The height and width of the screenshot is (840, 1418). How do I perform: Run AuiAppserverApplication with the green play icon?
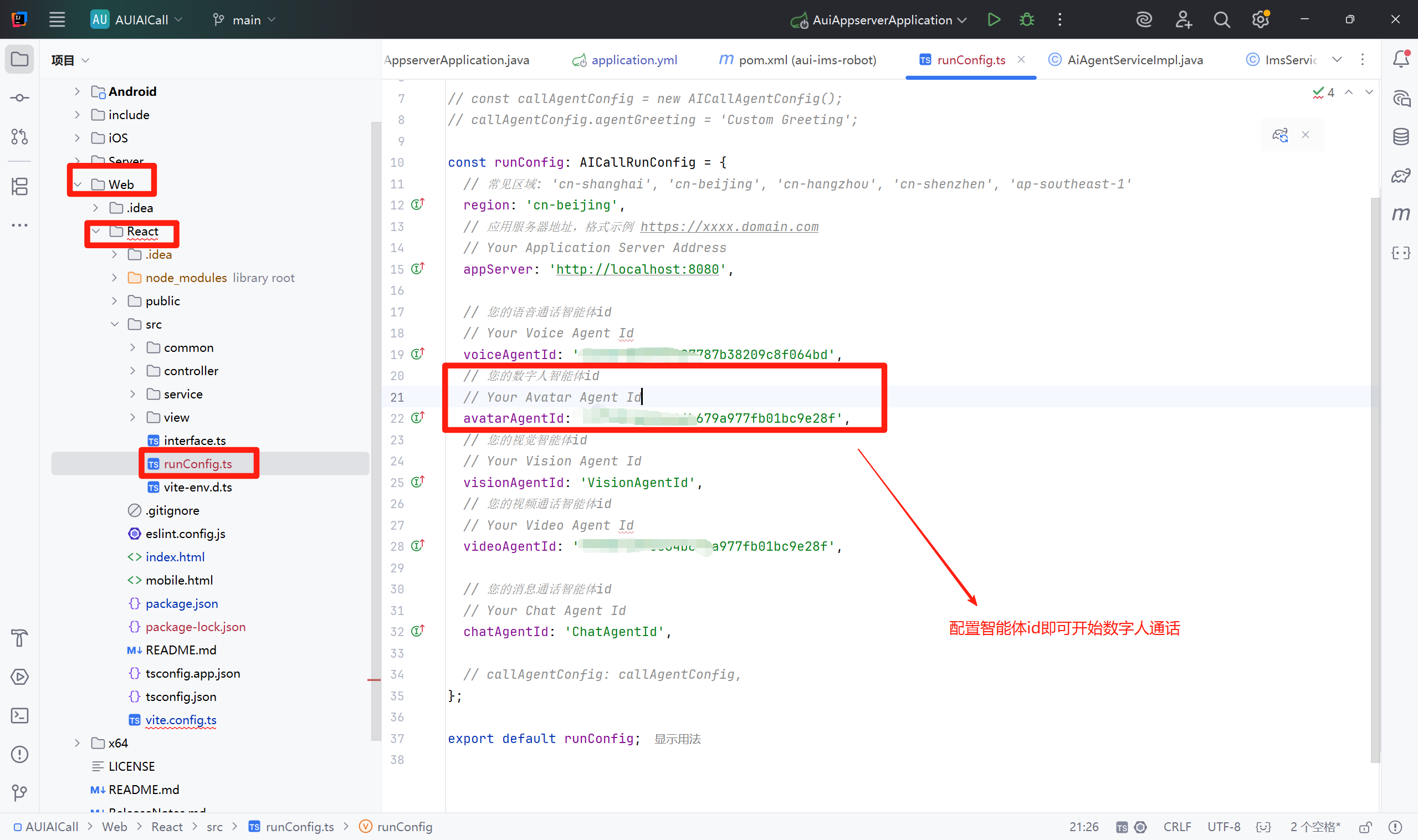pyautogui.click(x=994, y=19)
